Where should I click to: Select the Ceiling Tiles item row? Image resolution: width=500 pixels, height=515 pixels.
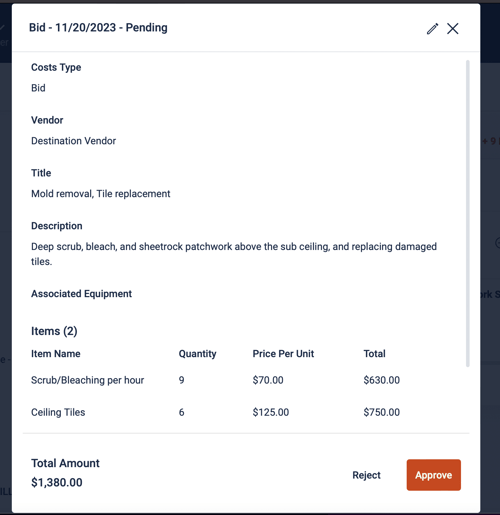tap(215, 412)
